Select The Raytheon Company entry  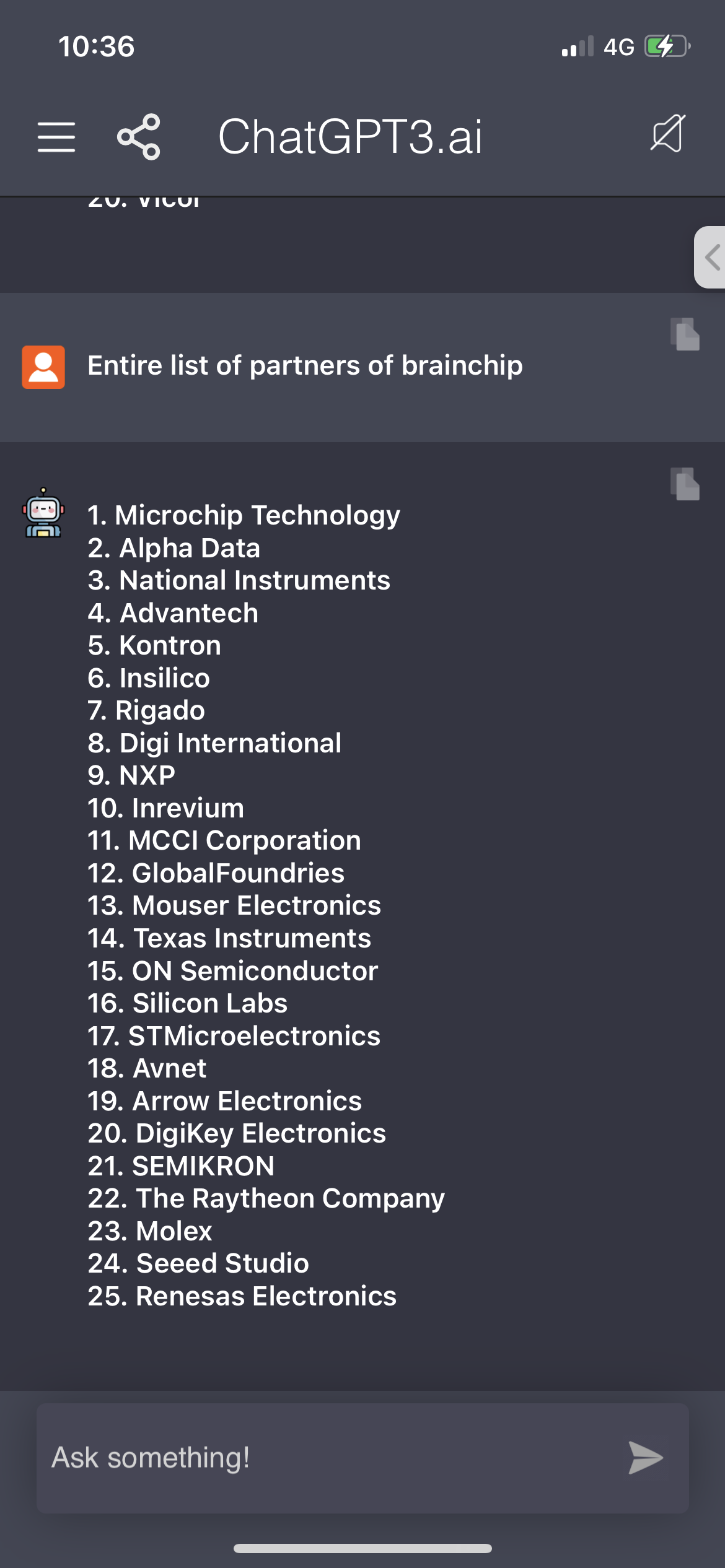266,1198
